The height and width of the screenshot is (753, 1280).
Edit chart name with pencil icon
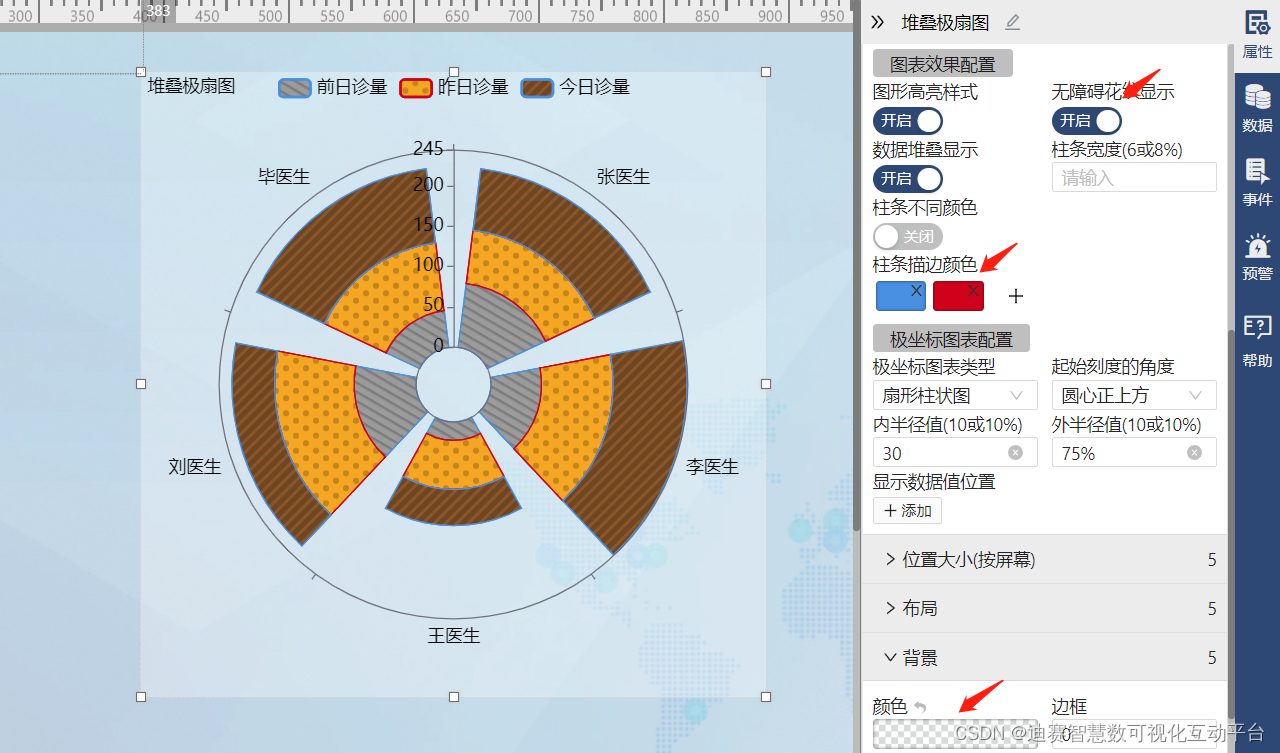pos(1013,22)
